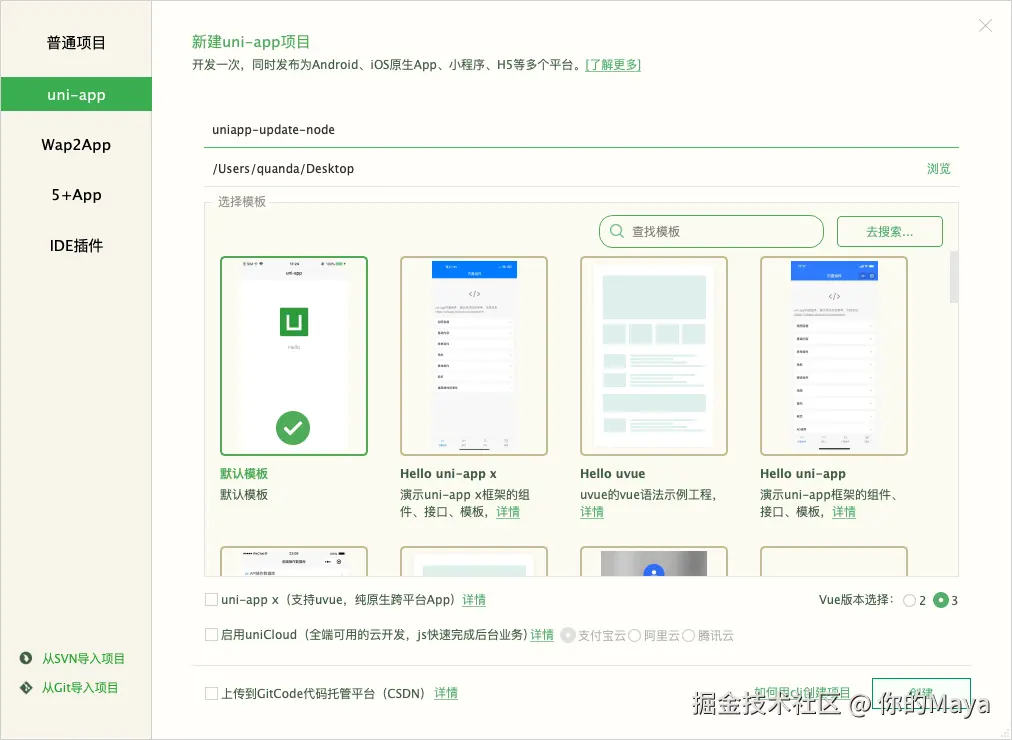
Task: Choose 阿里云 radio option
Action: tap(634, 635)
